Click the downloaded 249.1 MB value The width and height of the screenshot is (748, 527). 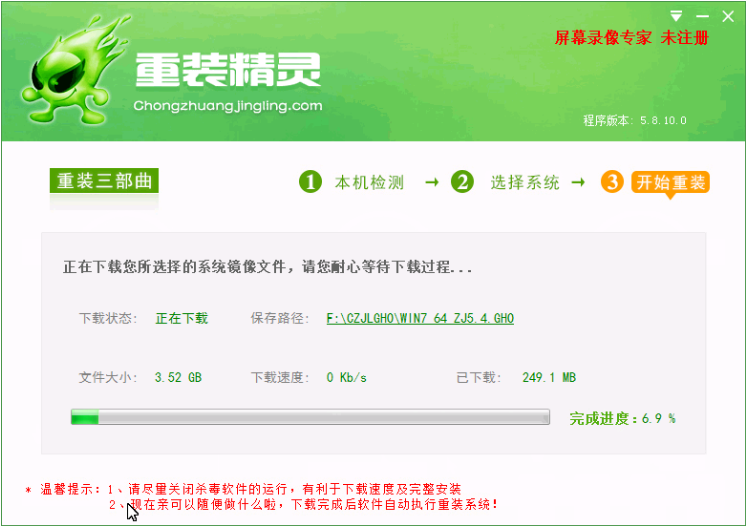549,377
